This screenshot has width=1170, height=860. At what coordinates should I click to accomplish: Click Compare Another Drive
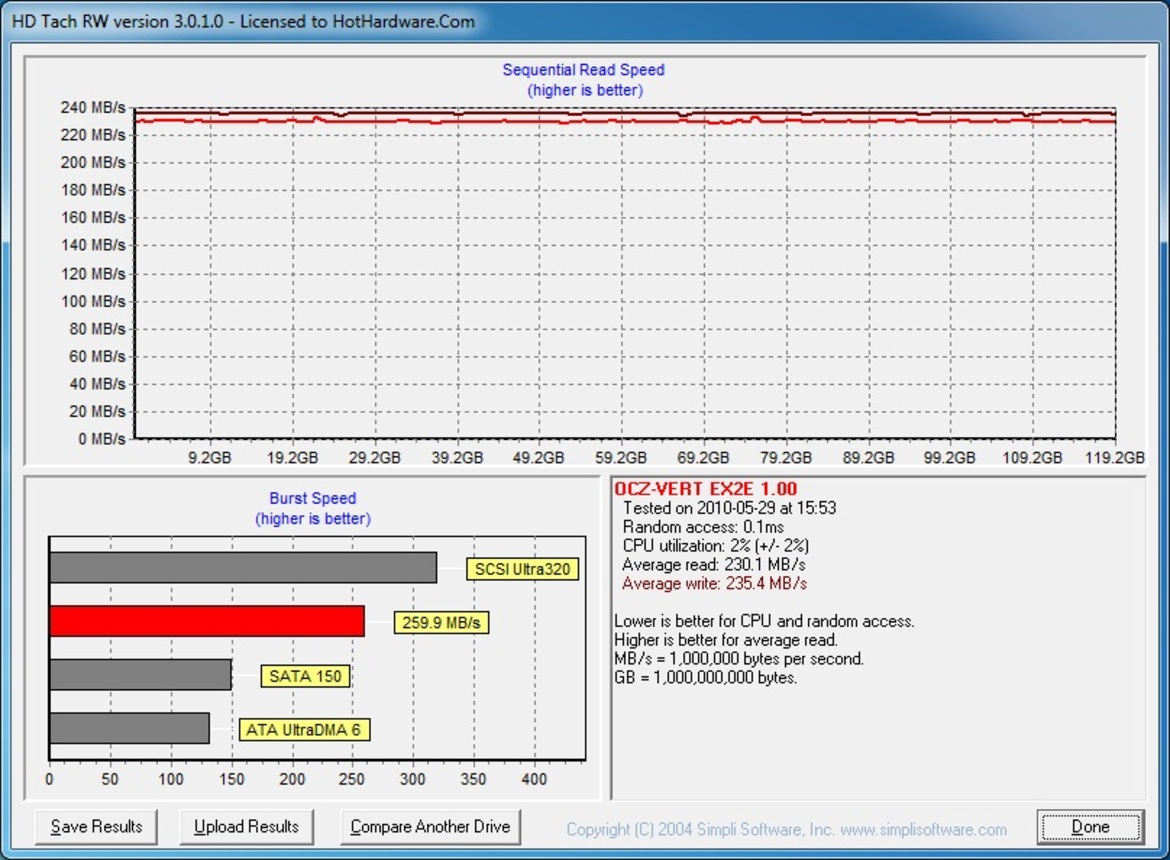click(x=430, y=827)
